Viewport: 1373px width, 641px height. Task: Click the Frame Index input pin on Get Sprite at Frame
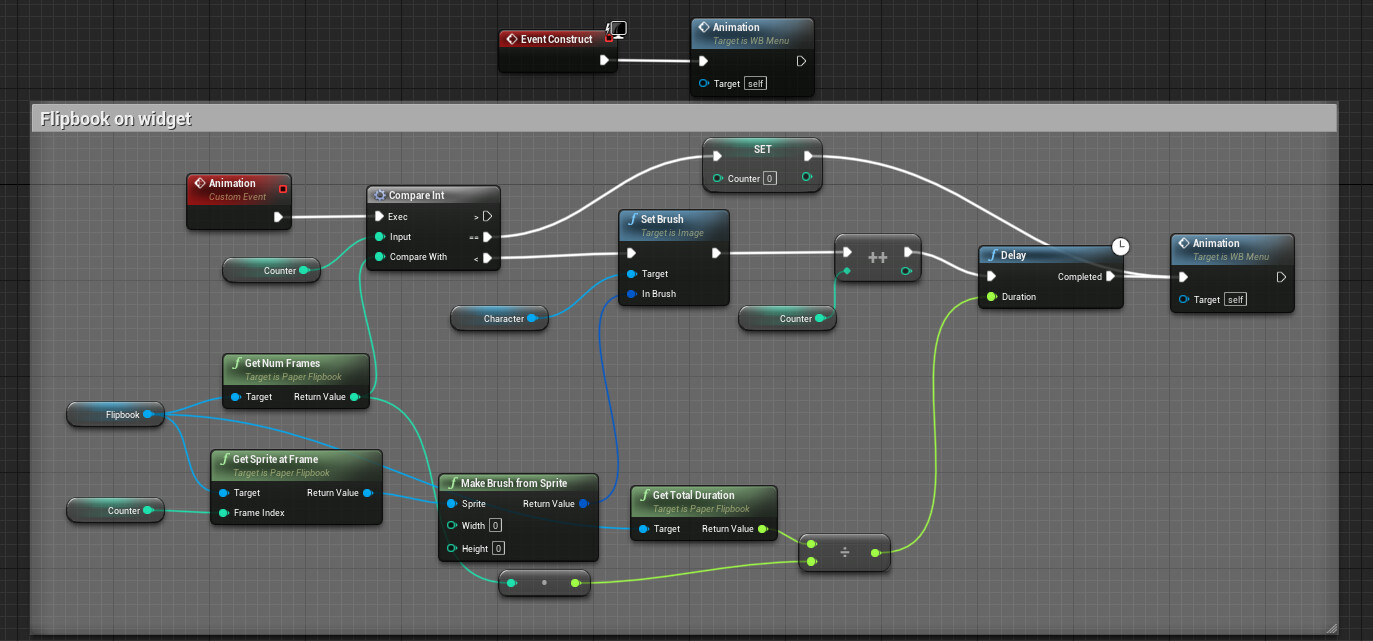(x=223, y=513)
